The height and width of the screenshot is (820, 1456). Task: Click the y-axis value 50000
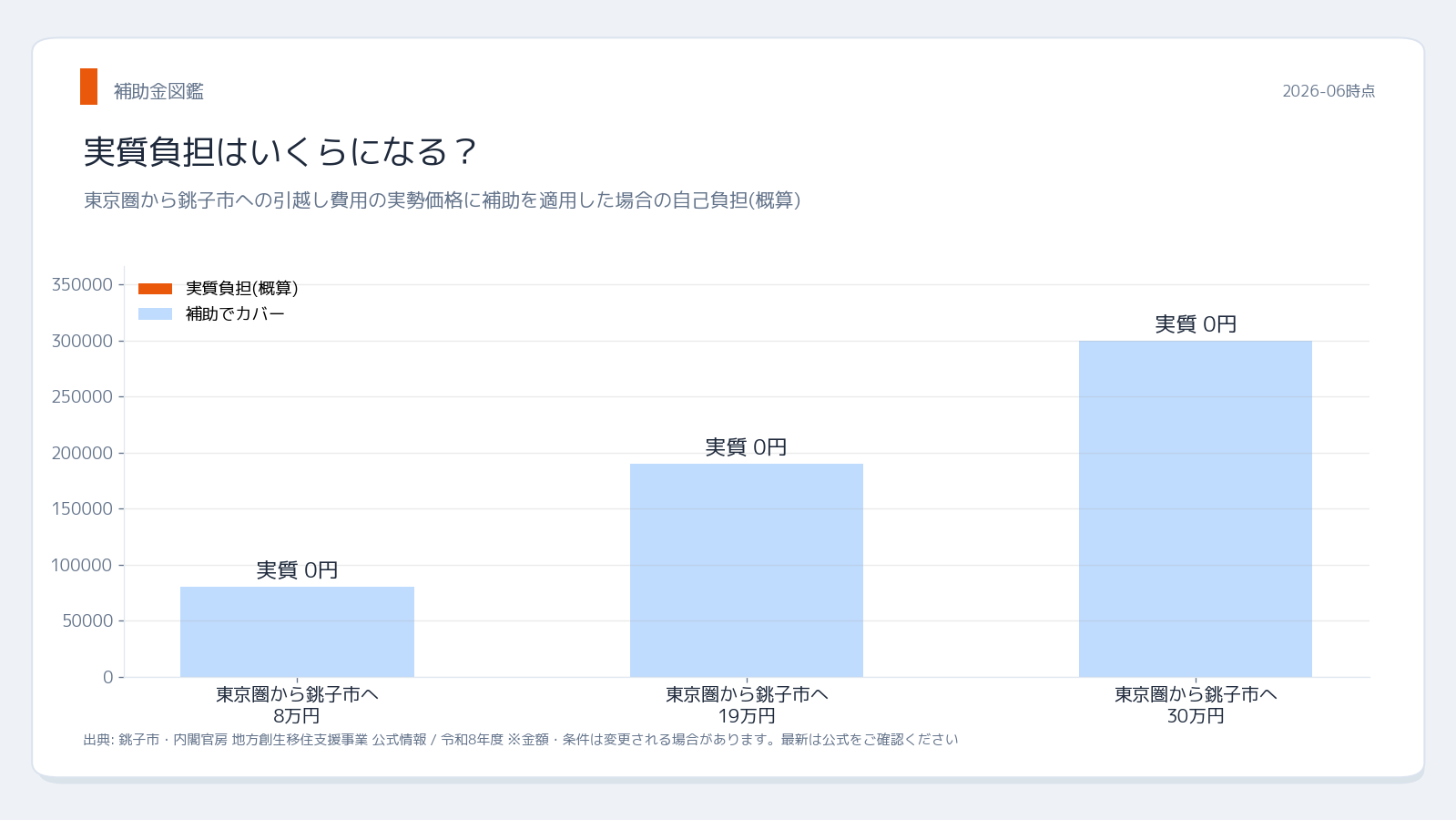(87, 621)
